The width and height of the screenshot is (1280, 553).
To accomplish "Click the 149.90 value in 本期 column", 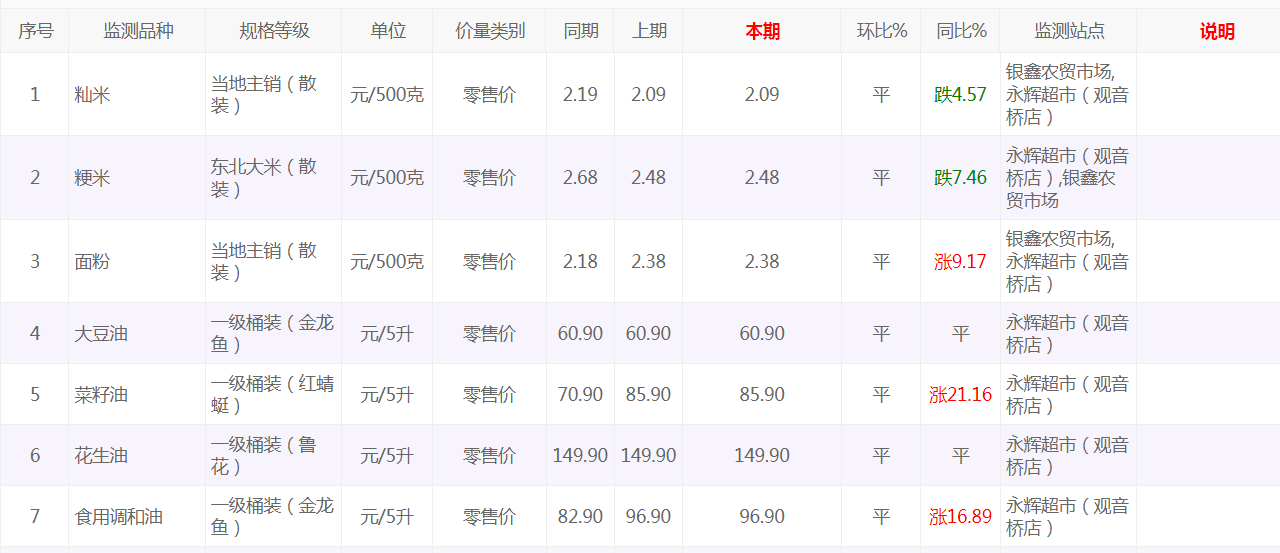I will coord(762,456).
